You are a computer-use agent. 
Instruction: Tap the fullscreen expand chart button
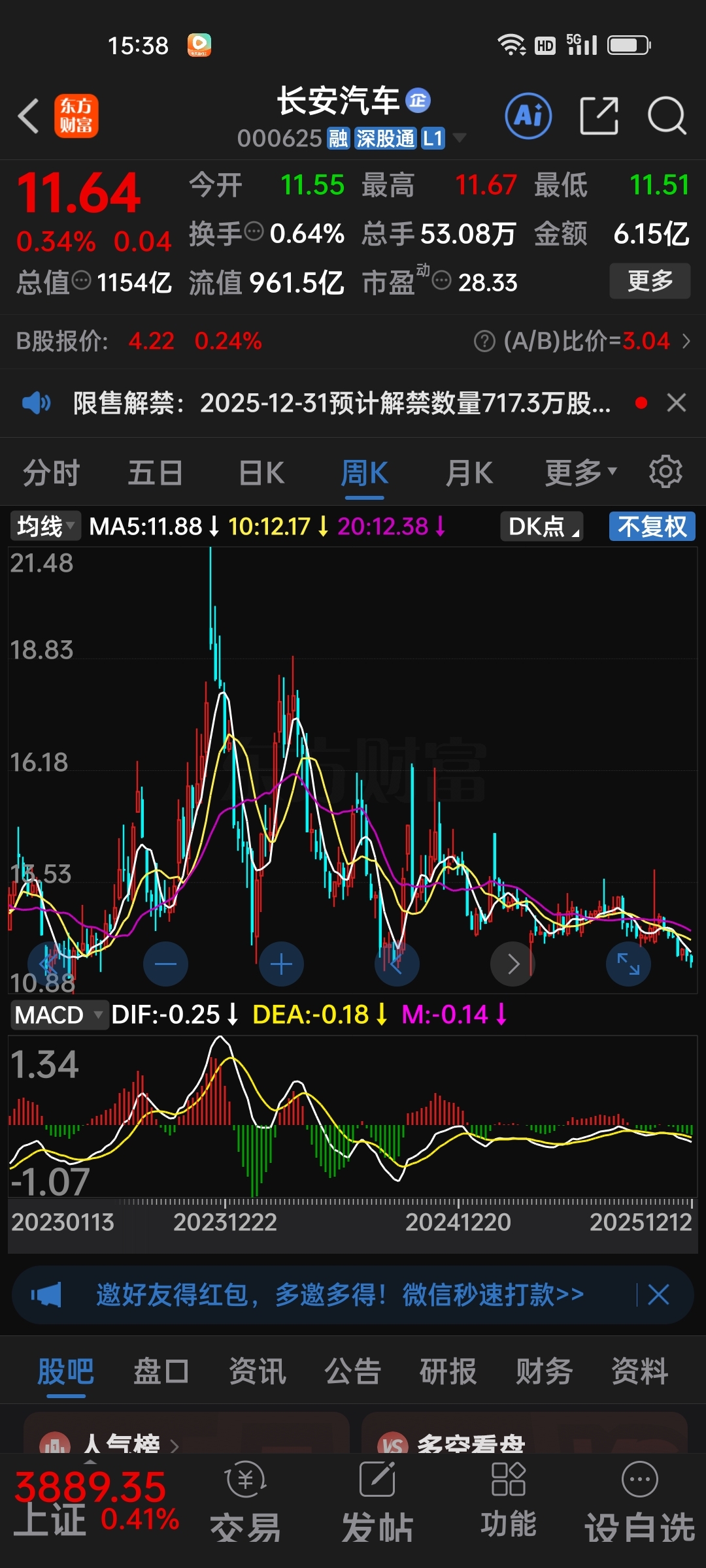(x=629, y=964)
